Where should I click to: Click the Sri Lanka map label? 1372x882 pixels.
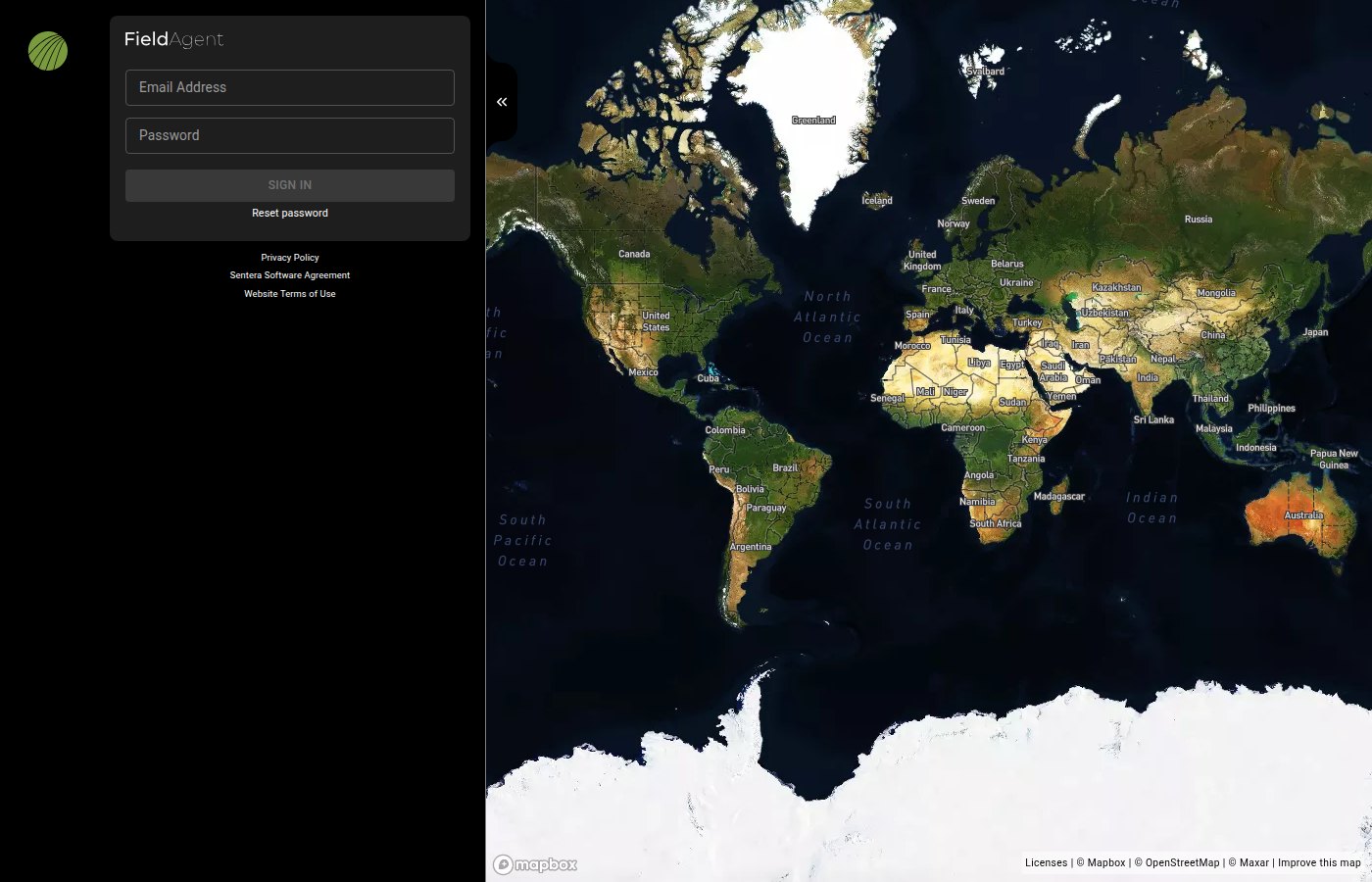[1153, 419]
